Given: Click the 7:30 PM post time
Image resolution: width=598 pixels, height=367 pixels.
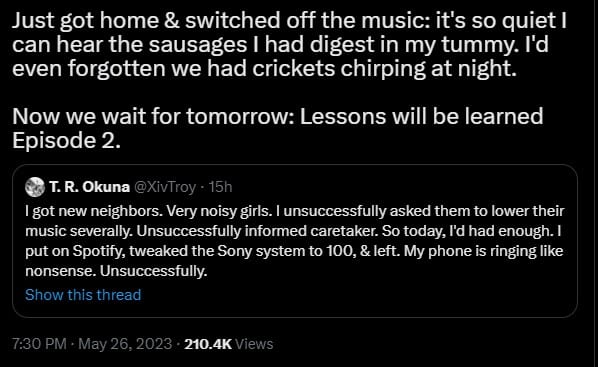Looking at the screenshot, I should [39, 344].
